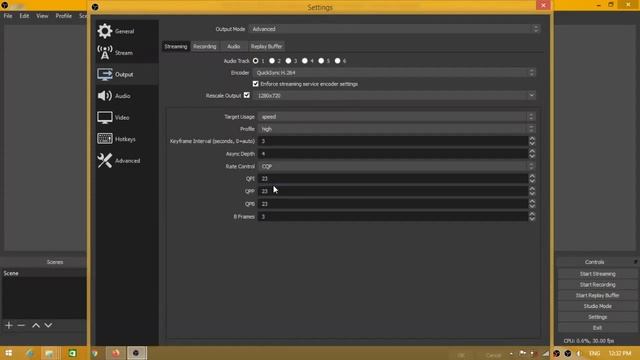Viewport: 640px width, 360px height.
Task: Open Rate Control dropdown
Action: point(396,167)
